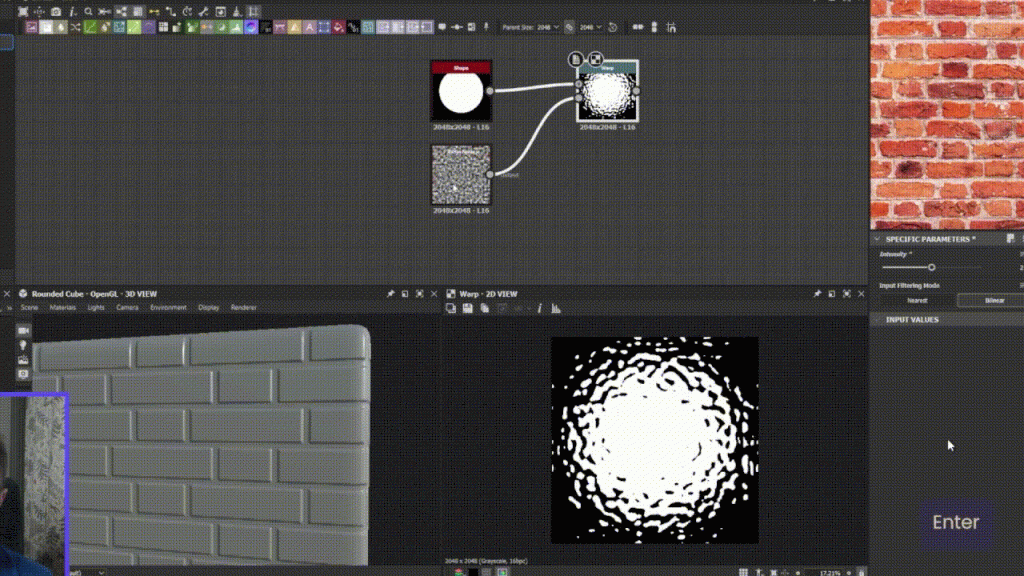Add a Bitmap node, the first node-toolbar icon
1024x576 pixels.
pyautogui.click(x=31, y=27)
